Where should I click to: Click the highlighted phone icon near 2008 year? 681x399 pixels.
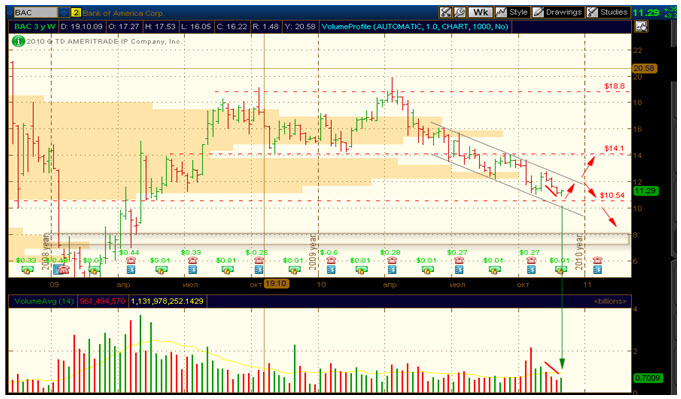[61, 270]
